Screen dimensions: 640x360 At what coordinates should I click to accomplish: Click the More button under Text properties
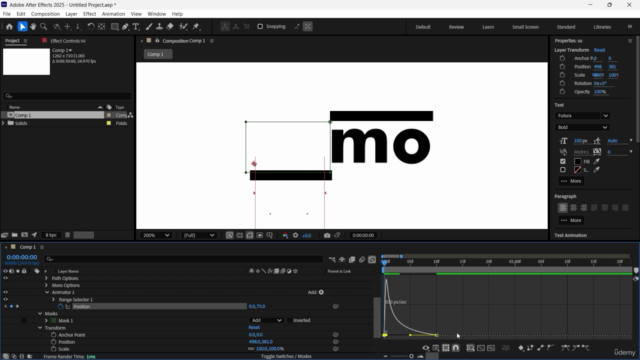571,181
